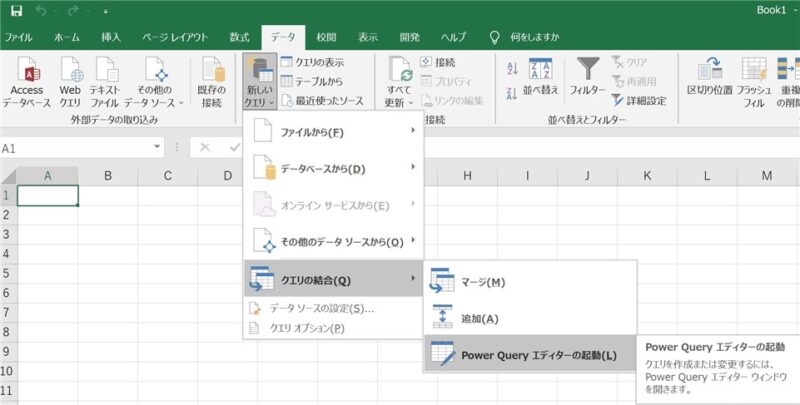Switch to the ページ レイアウト tab

pos(175,37)
